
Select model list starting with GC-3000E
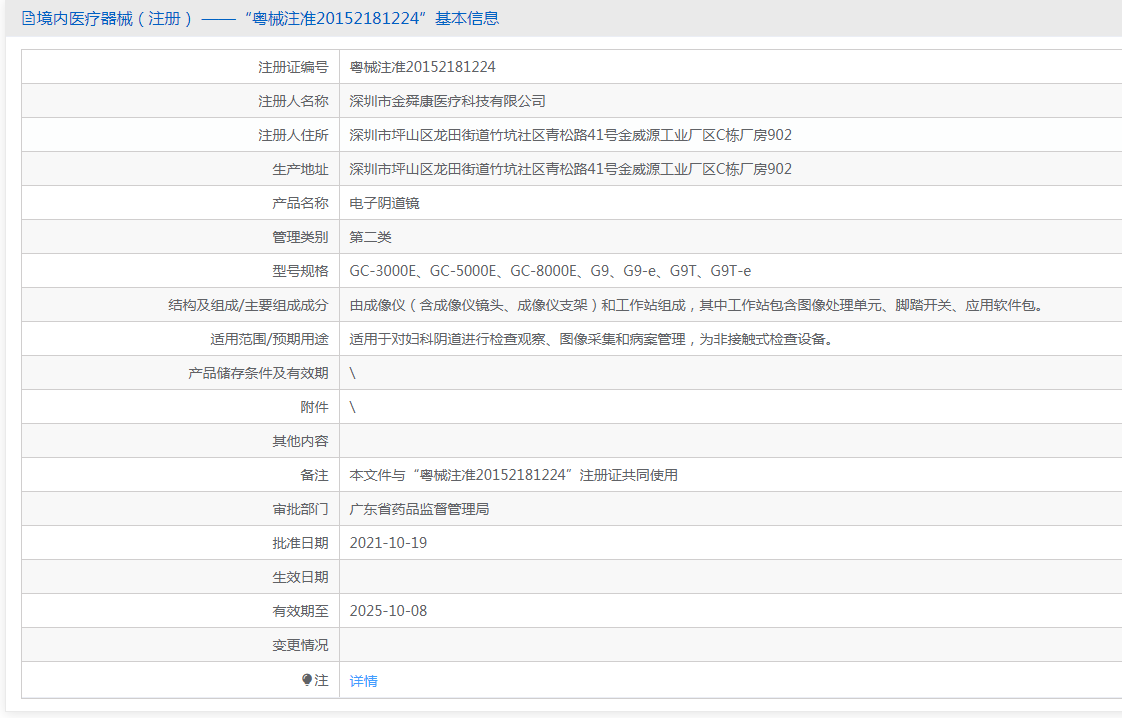point(550,271)
